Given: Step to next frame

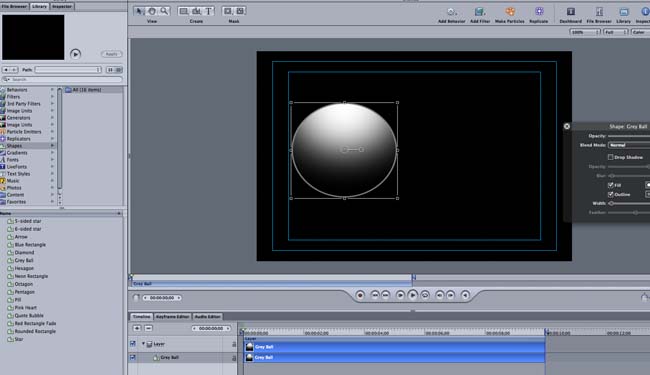Looking at the screenshot, I should (450, 295).
